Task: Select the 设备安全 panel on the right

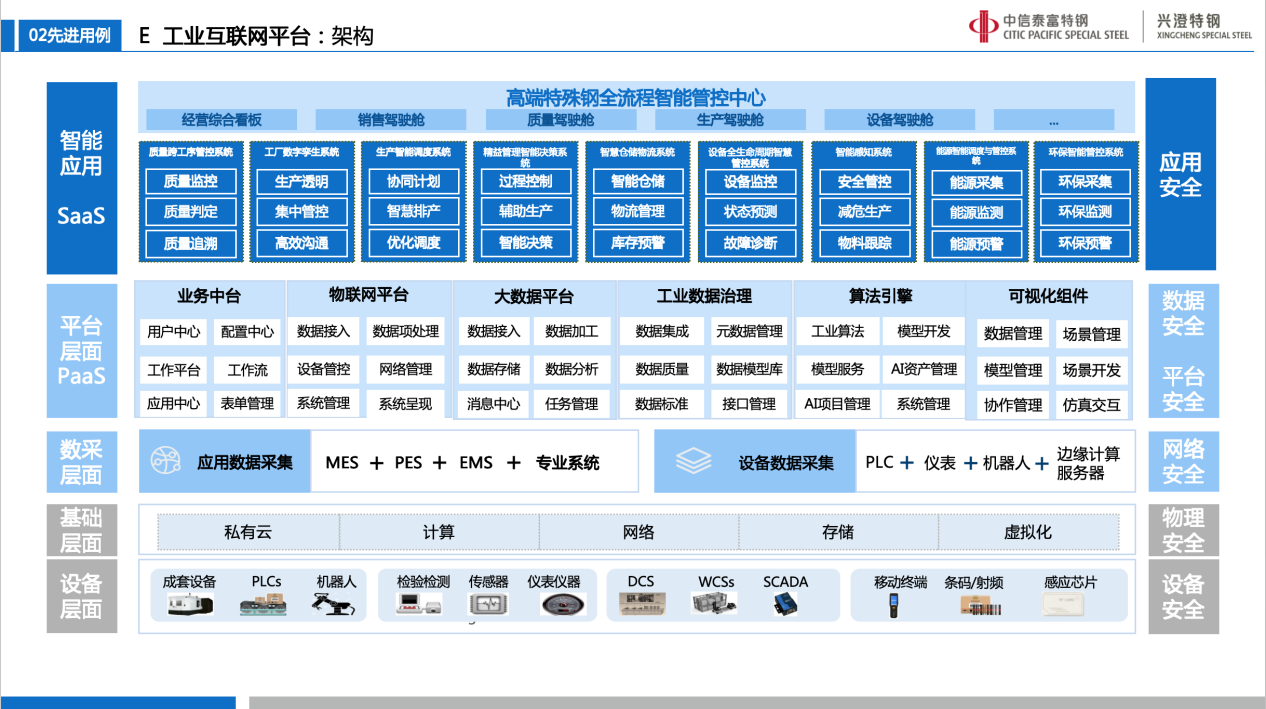Action: pos(1184,596)
